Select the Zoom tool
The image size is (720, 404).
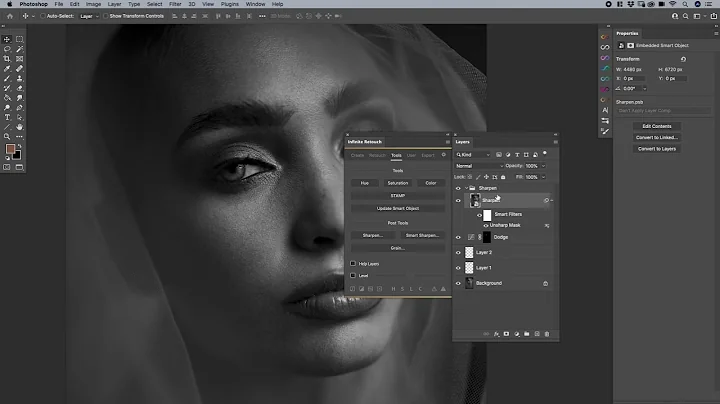[x=7, y=137]
